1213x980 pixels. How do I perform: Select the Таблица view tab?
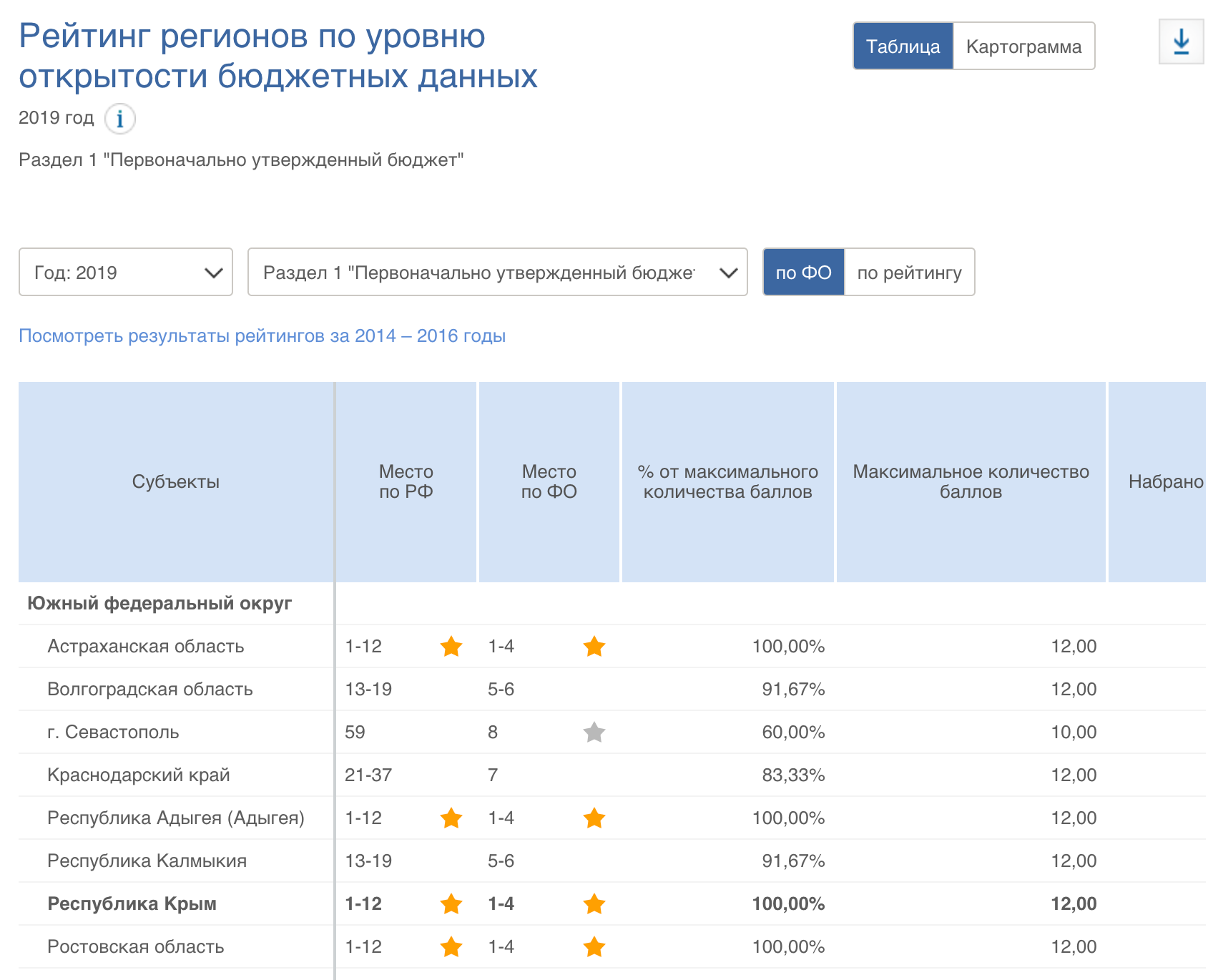903,46
